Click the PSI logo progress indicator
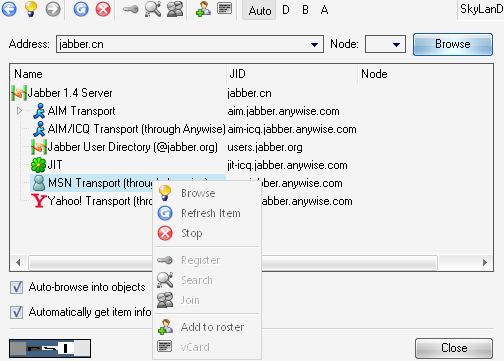Image resolution: width=504 pixels, height=361 pixels. (x=50, y=349)
